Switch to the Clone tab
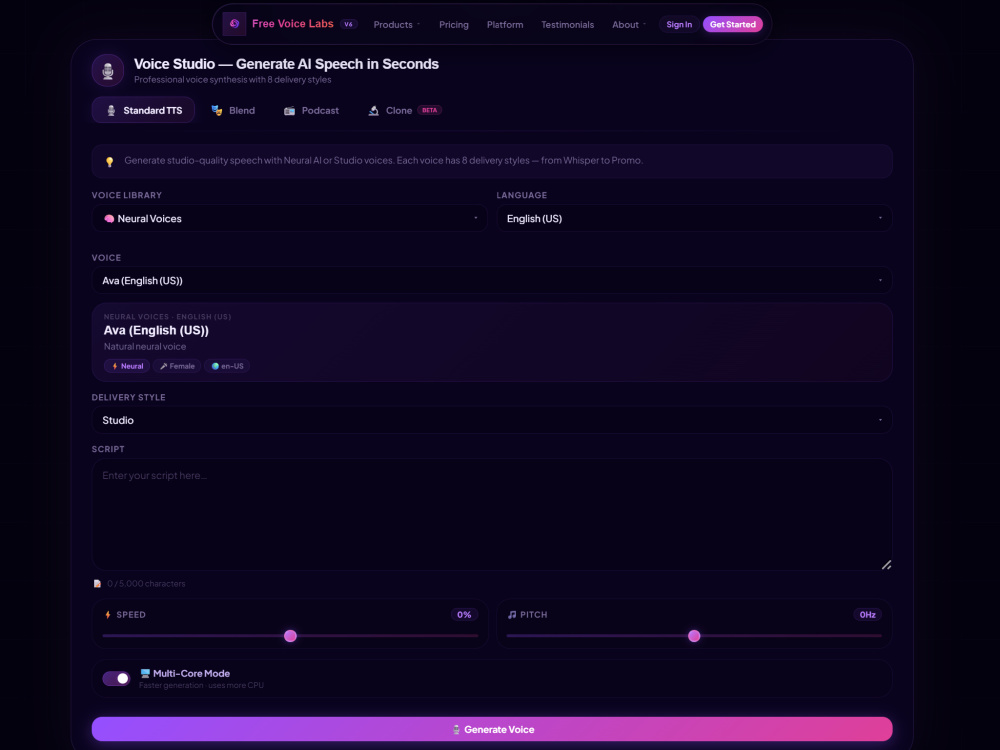1000x750 pixels. [404, 110]
